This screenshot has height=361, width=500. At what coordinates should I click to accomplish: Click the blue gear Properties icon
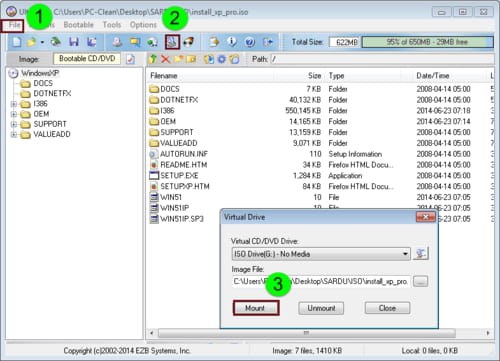(x=222, y=59)
